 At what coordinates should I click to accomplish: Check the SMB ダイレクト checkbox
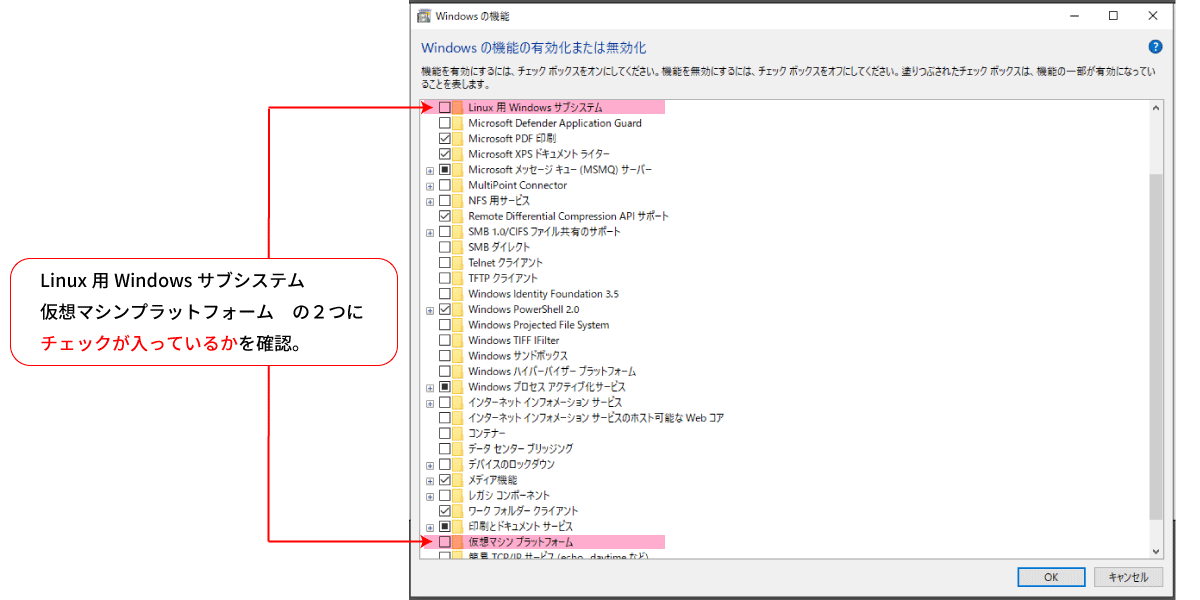coord(445,247)
